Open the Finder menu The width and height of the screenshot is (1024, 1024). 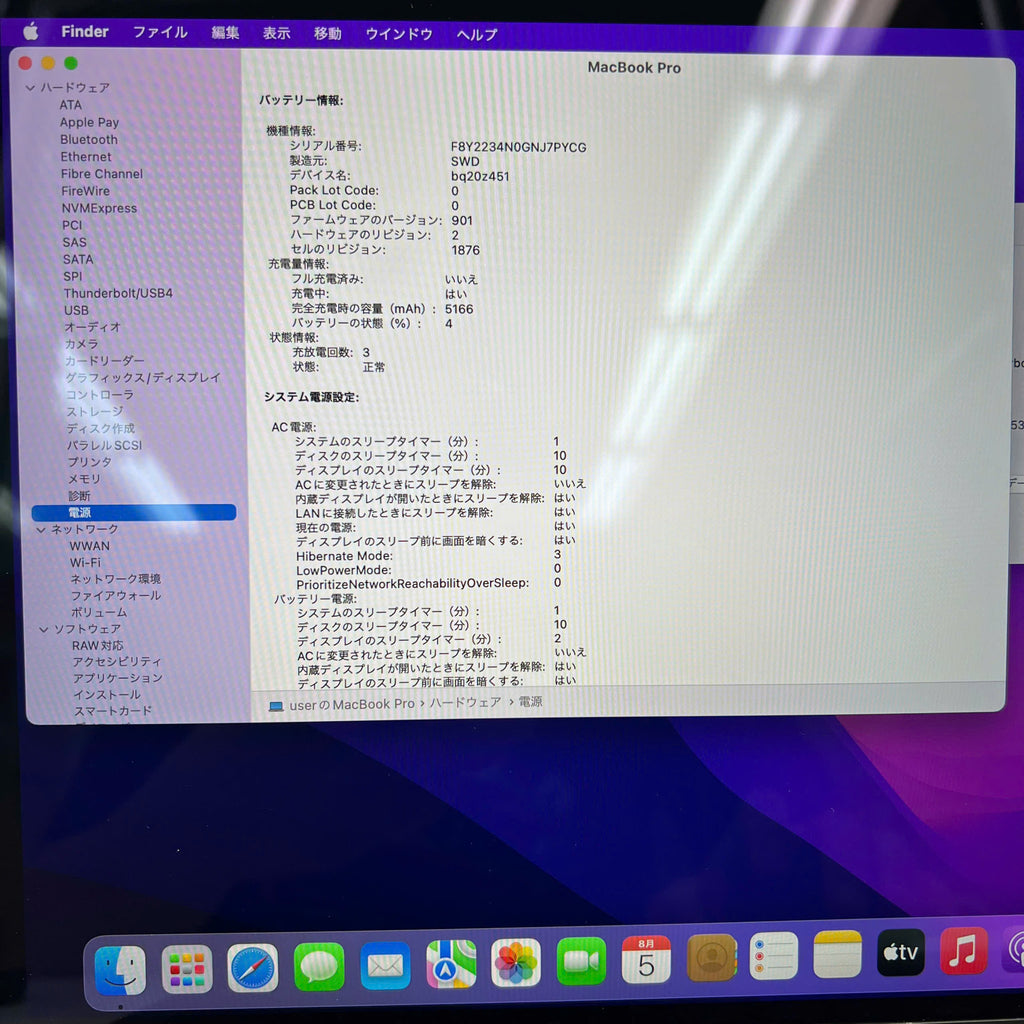tap(85, 31)
